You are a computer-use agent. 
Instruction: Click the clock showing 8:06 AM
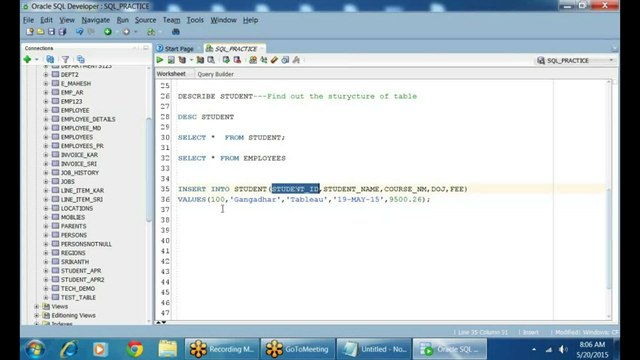click(x=592, y=344)
